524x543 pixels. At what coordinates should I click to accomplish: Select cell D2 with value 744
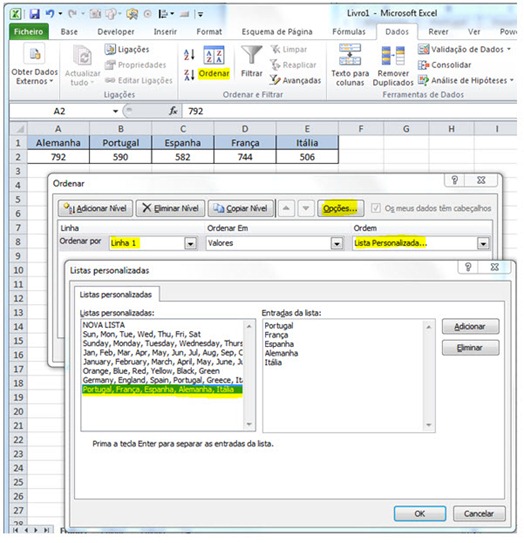tap(245, 157)
